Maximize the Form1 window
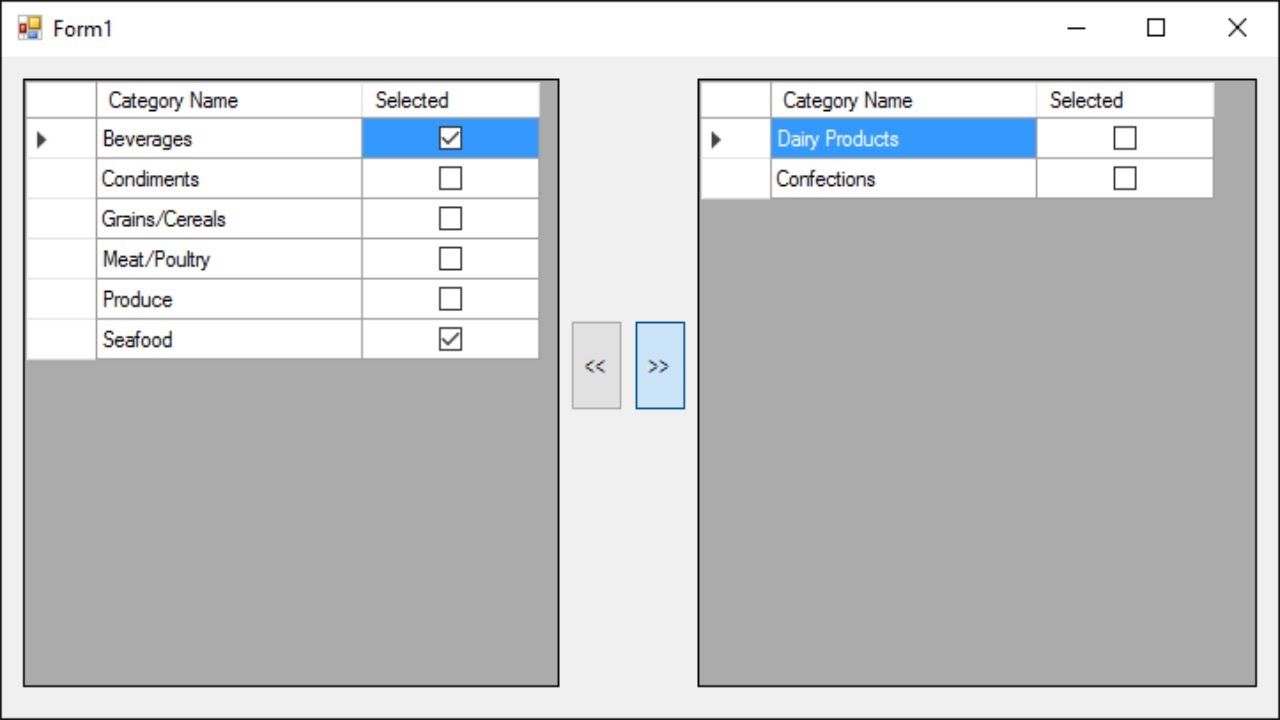The width and height of the screenshot is (1280, 720). coord(1156,28)
